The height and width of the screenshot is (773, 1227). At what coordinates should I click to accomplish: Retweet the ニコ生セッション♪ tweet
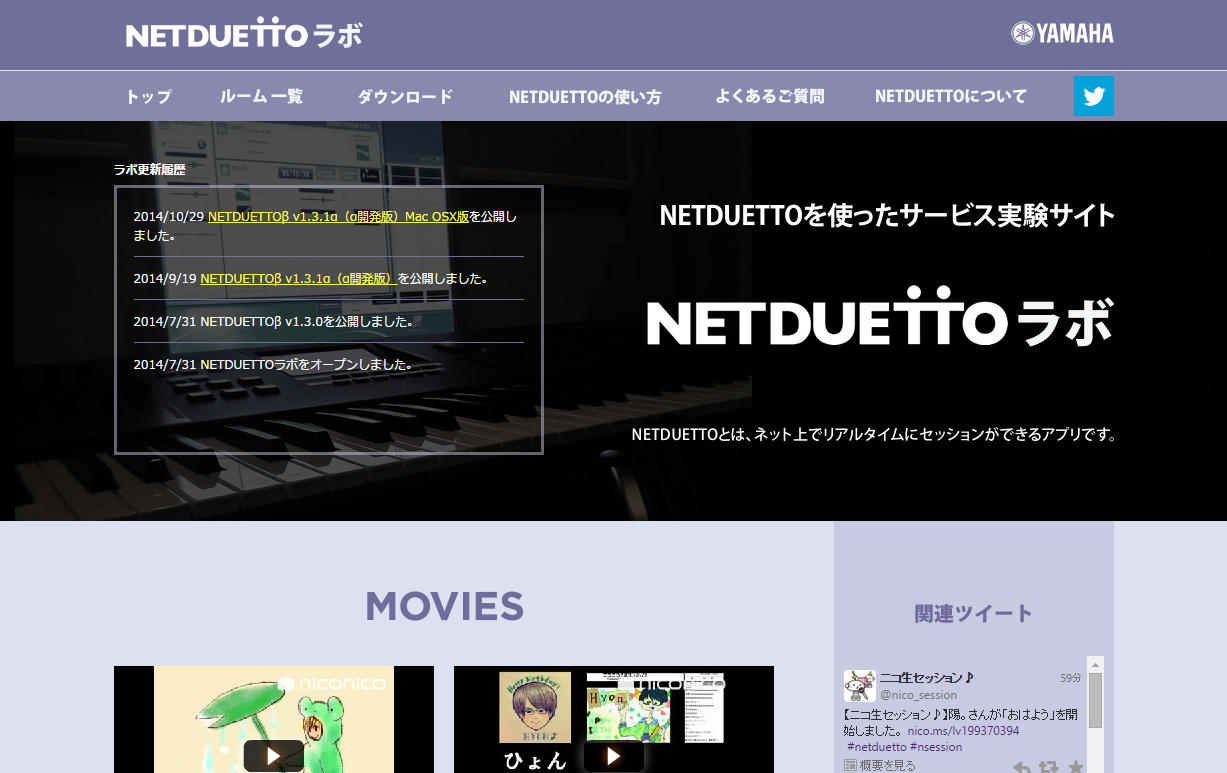point(1049,767)
